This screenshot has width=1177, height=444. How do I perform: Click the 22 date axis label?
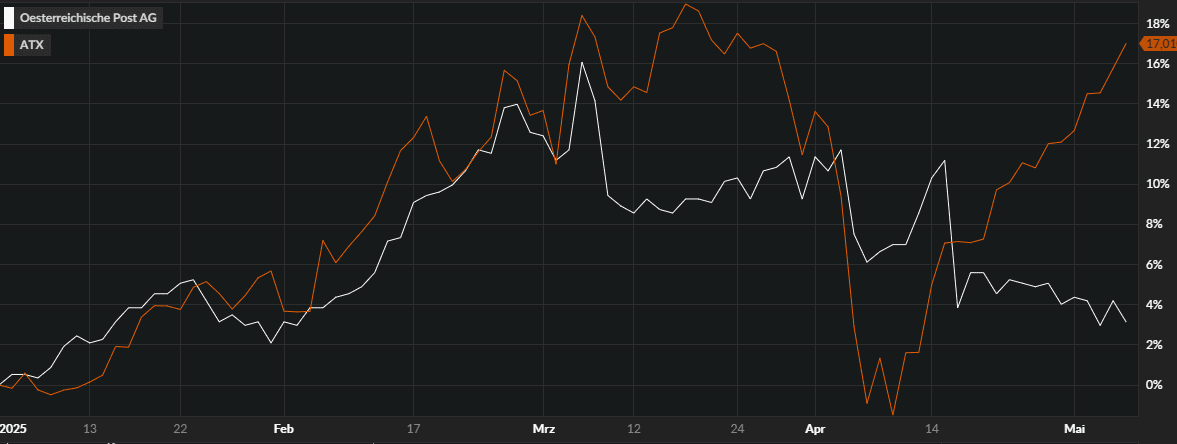tap(180, 429)
